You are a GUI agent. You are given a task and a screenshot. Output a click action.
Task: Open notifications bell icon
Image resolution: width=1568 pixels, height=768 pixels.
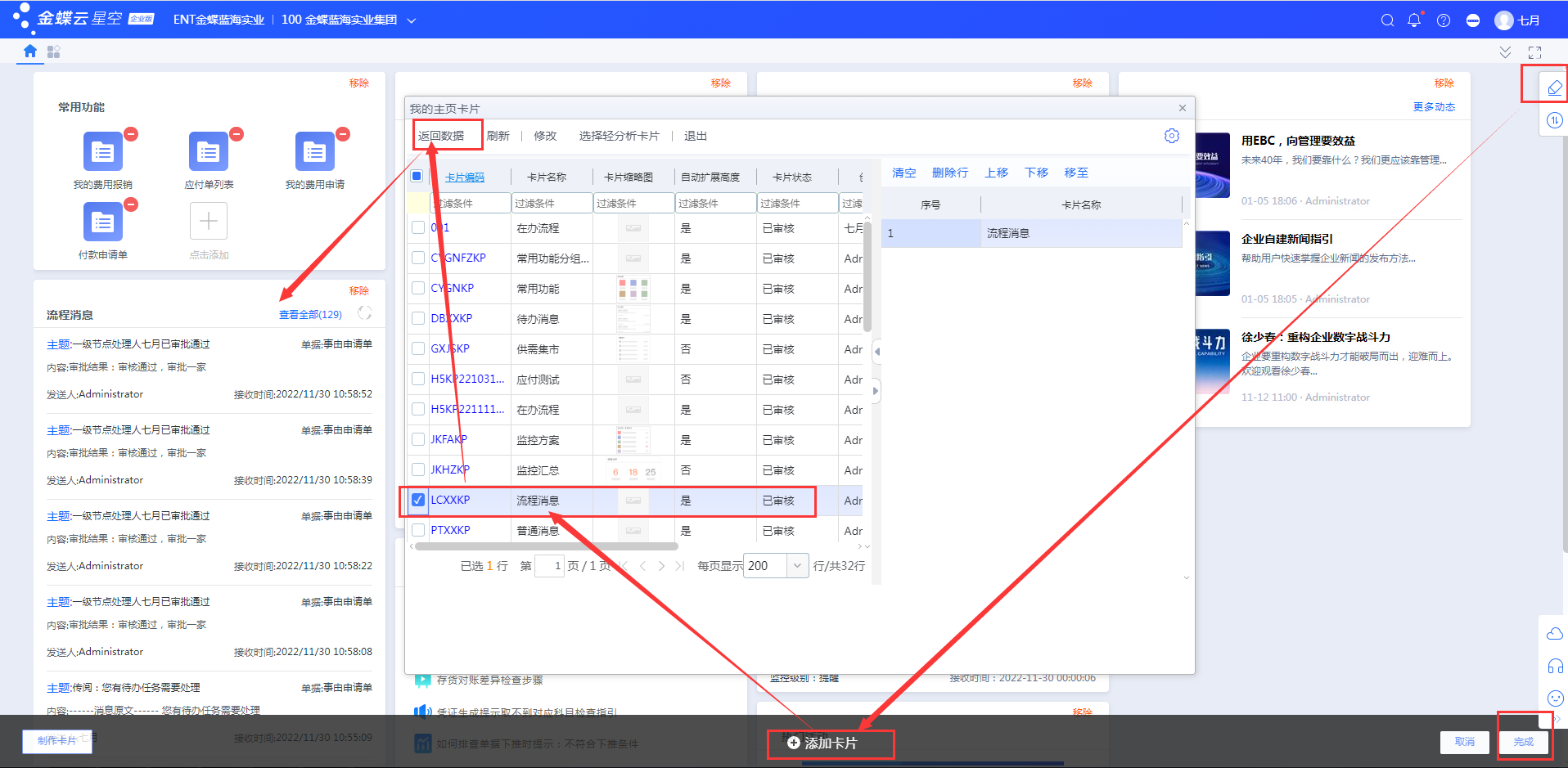pos(1414,20)
